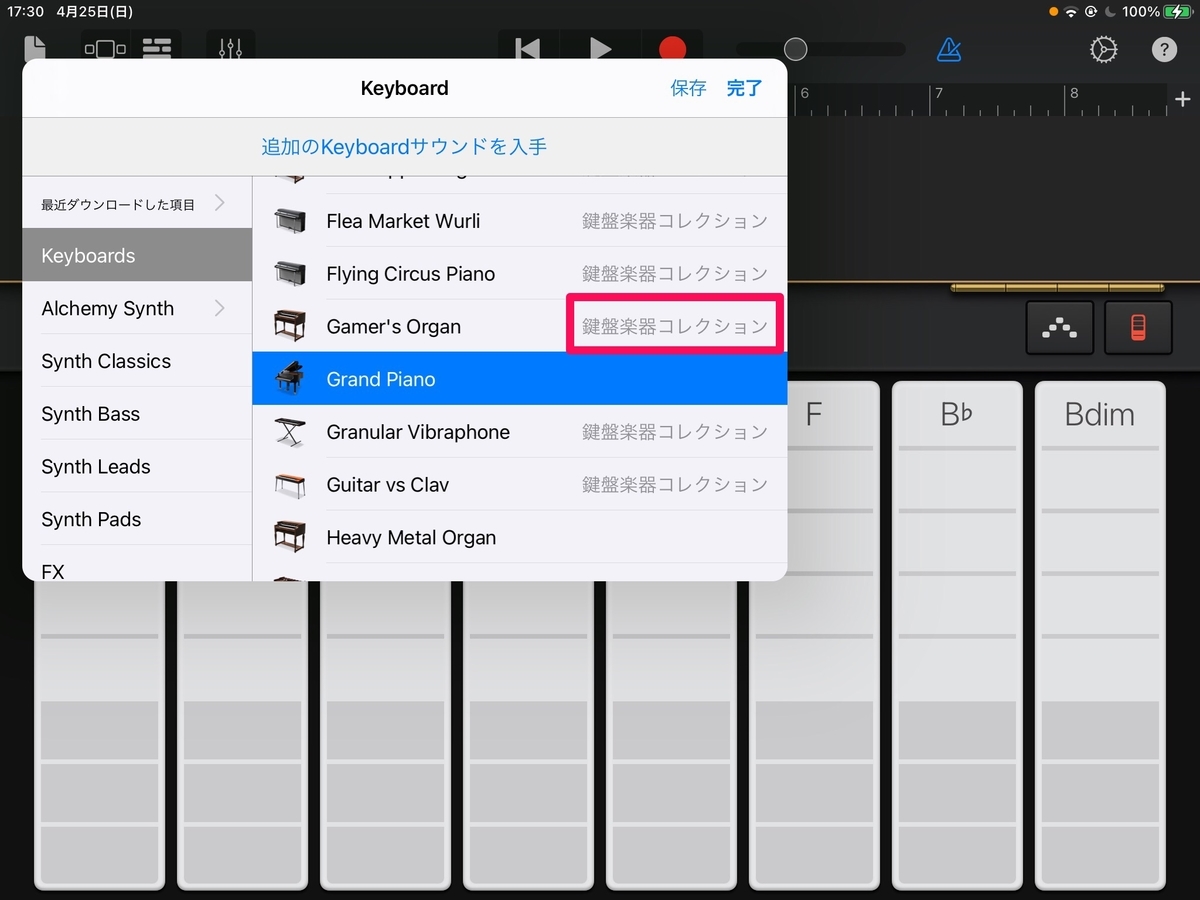The image size is (1200, 900).
Task: Choose Flying Circus Piano sound
Action: coord(520,273)
